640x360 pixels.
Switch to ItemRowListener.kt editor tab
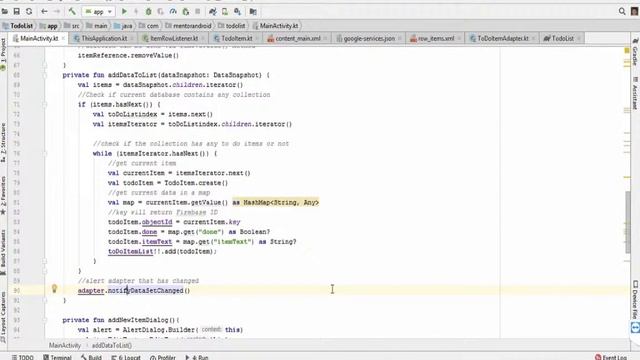[174, 38]
